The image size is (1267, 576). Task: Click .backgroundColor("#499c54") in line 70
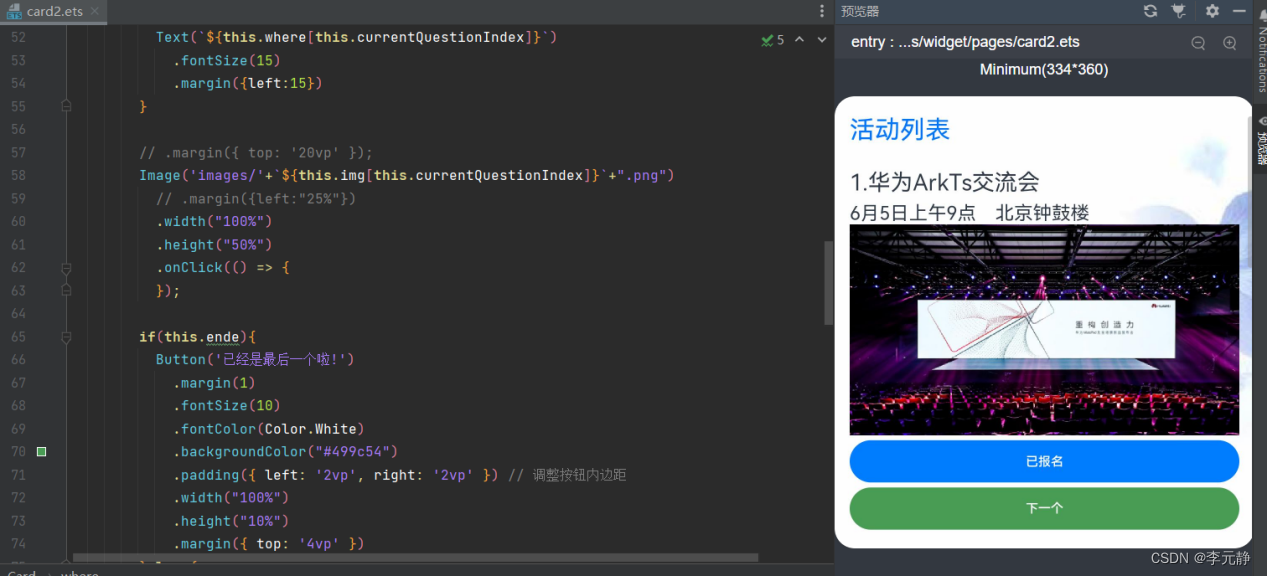[285, 452]
